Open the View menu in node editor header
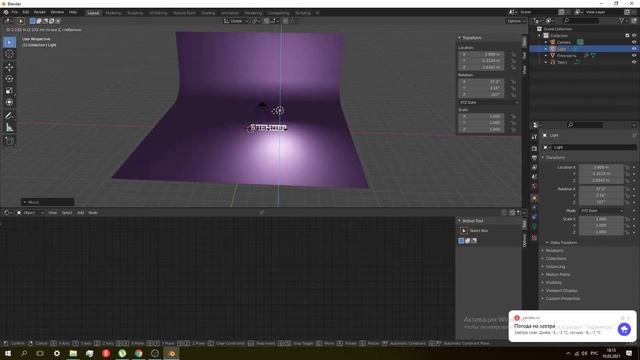The width and height of the screenshot is (640, 360). [x=53, y=213]
